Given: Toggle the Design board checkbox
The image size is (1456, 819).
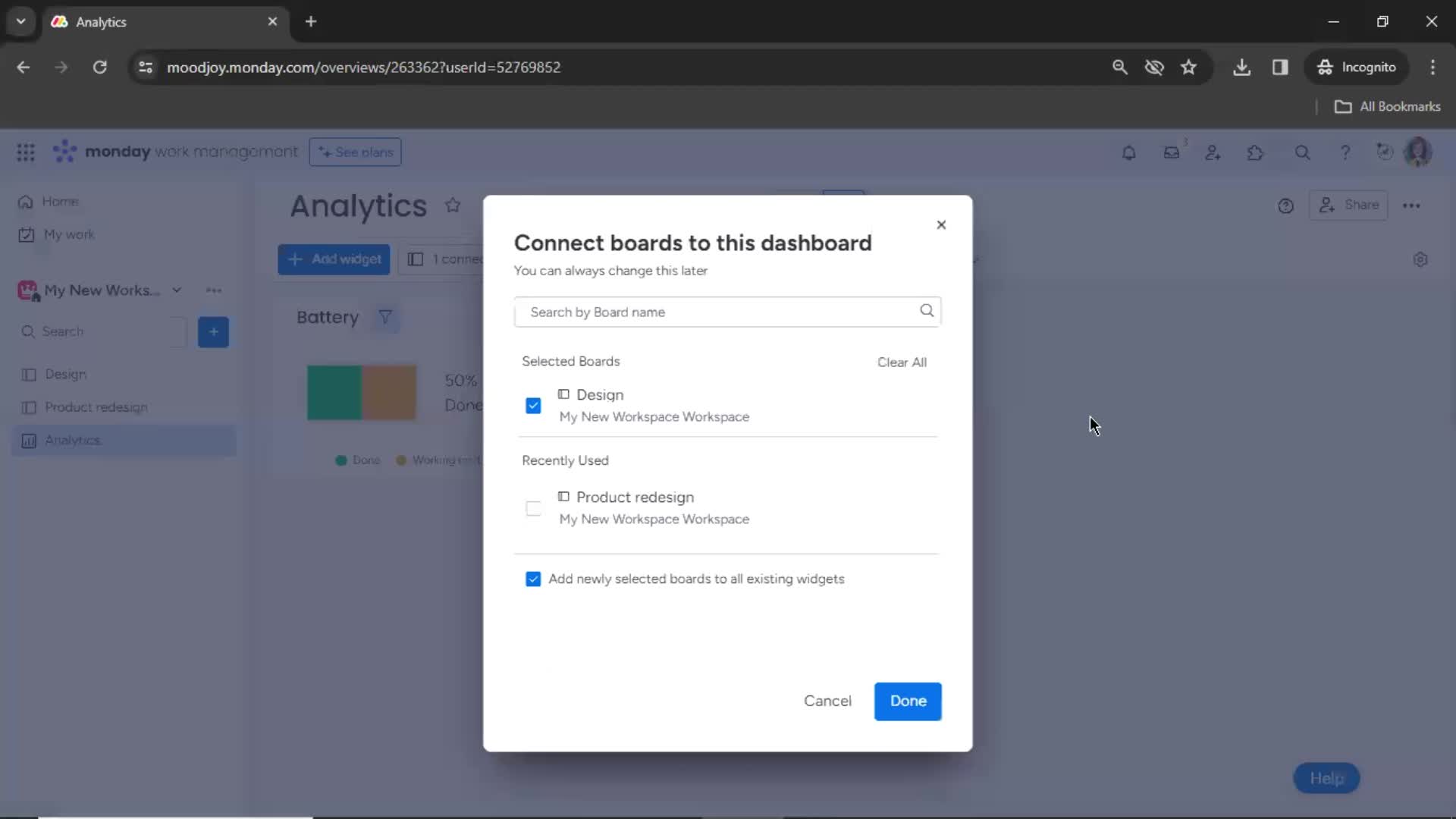Looking at the screenshot, I should [x=533, y=405].
